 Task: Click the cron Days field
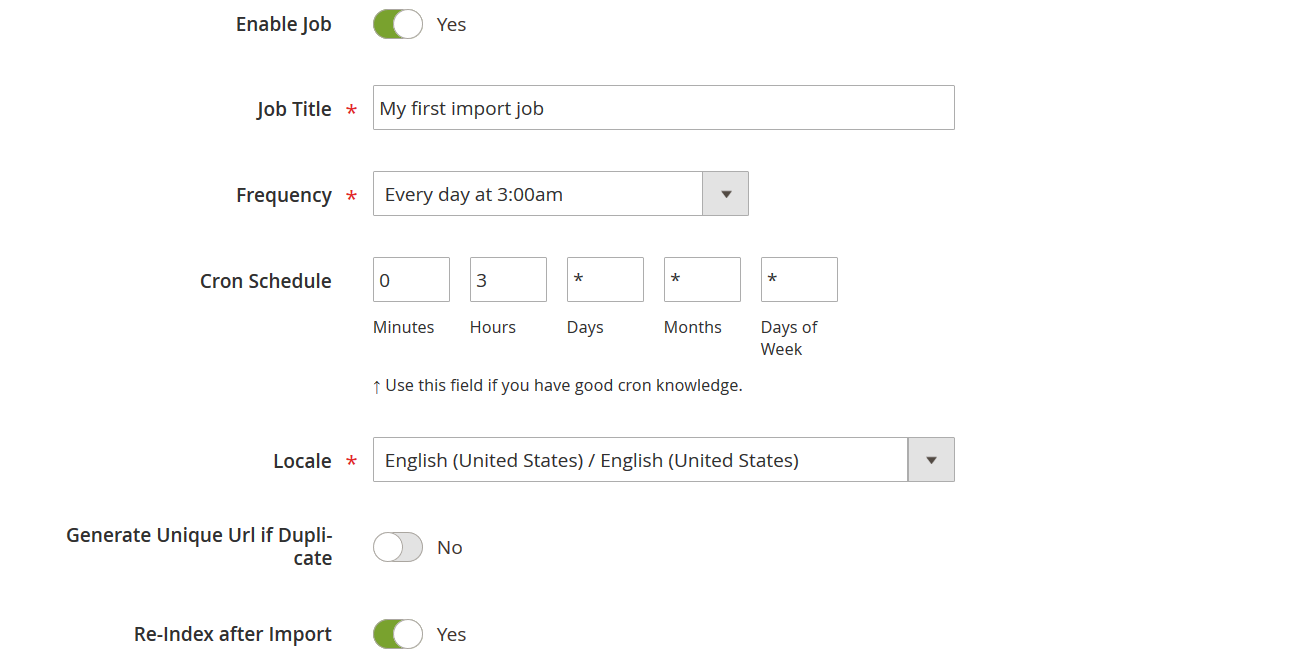pyautogui.click(x=605, y=280)
